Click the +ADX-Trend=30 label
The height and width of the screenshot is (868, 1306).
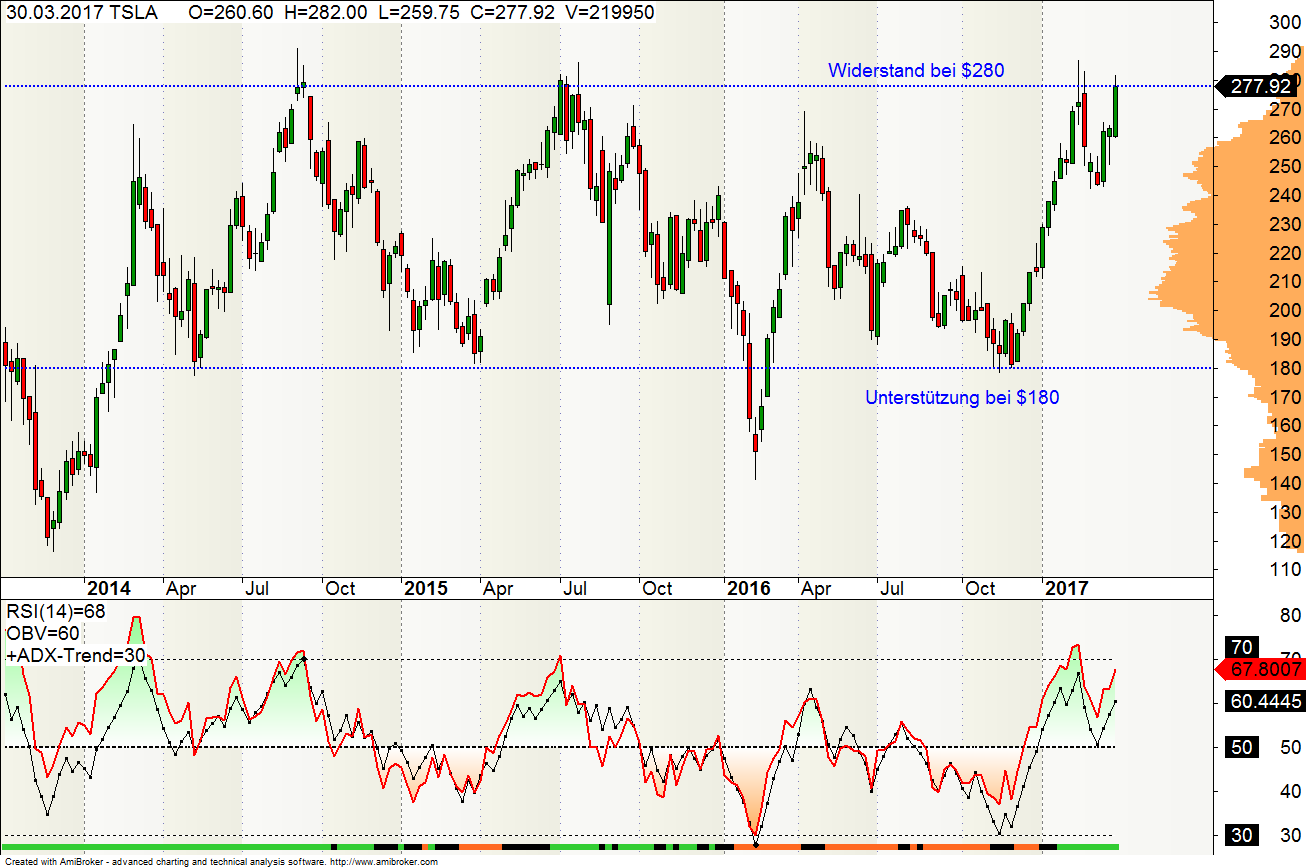(77, 655)
